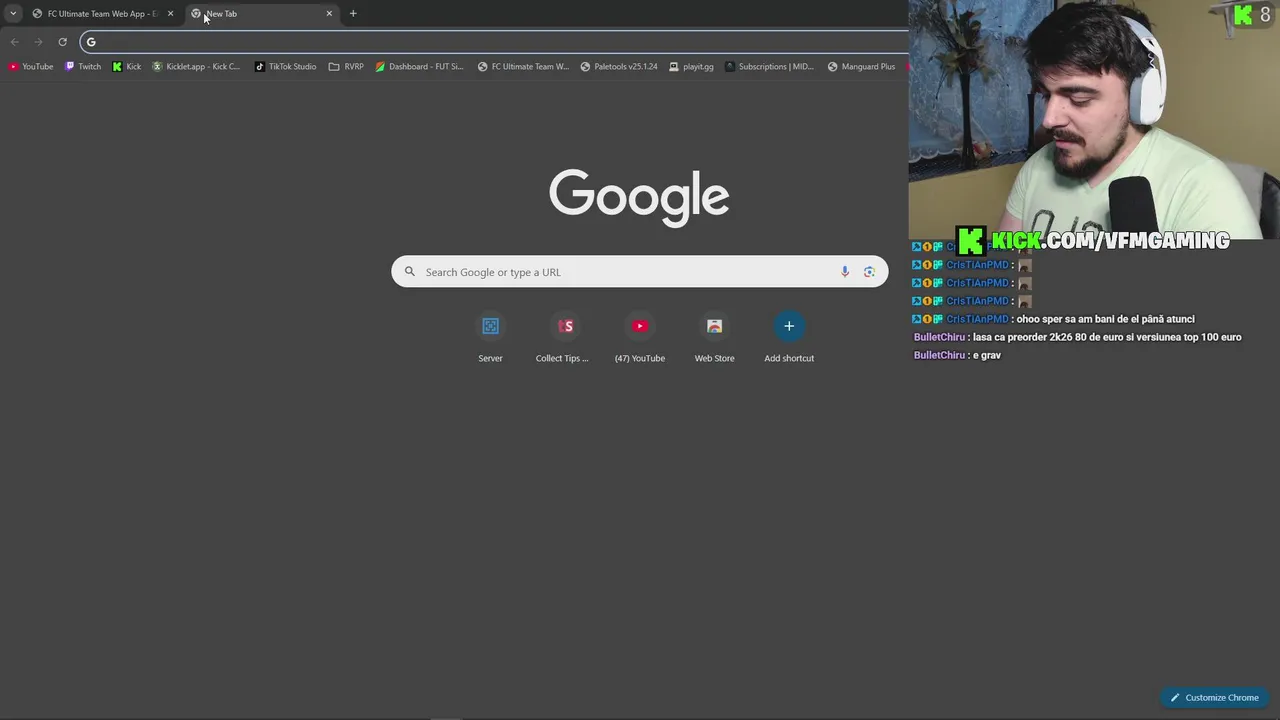Open Dashboard - FUT bookmark
1280x720 pixels.
click(x=419, y=67)
